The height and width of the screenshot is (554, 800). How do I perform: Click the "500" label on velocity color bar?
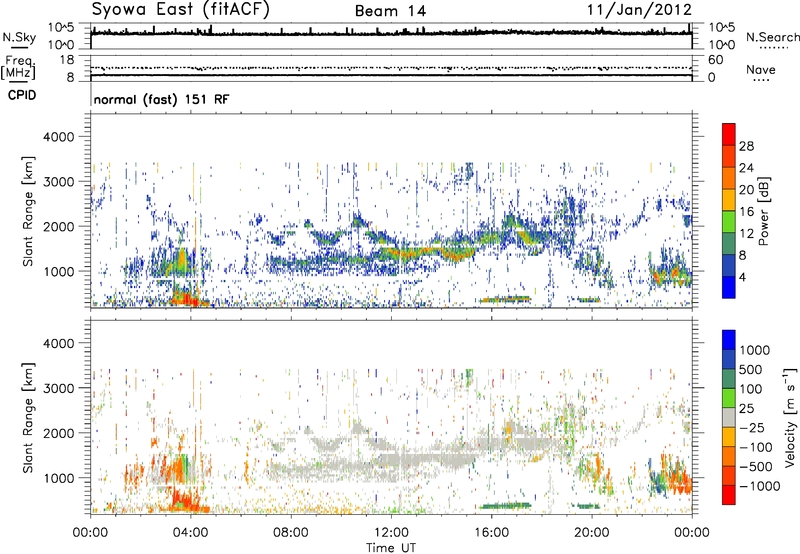753,369
